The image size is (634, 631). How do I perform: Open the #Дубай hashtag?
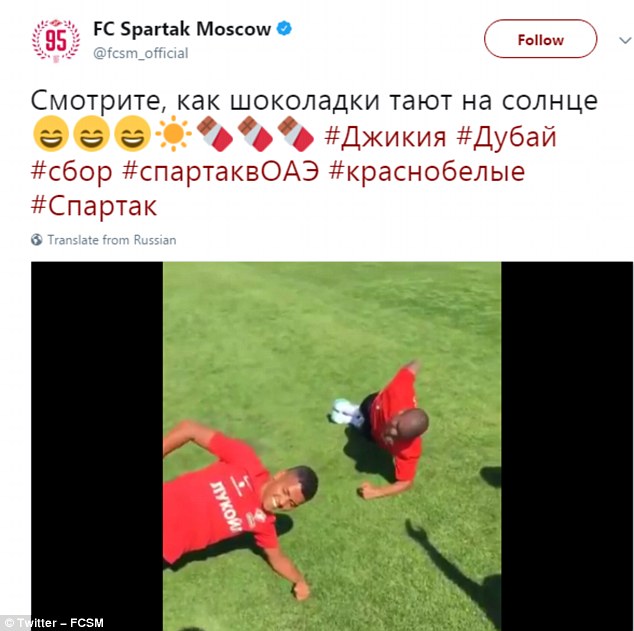click(x=507, y=137)
